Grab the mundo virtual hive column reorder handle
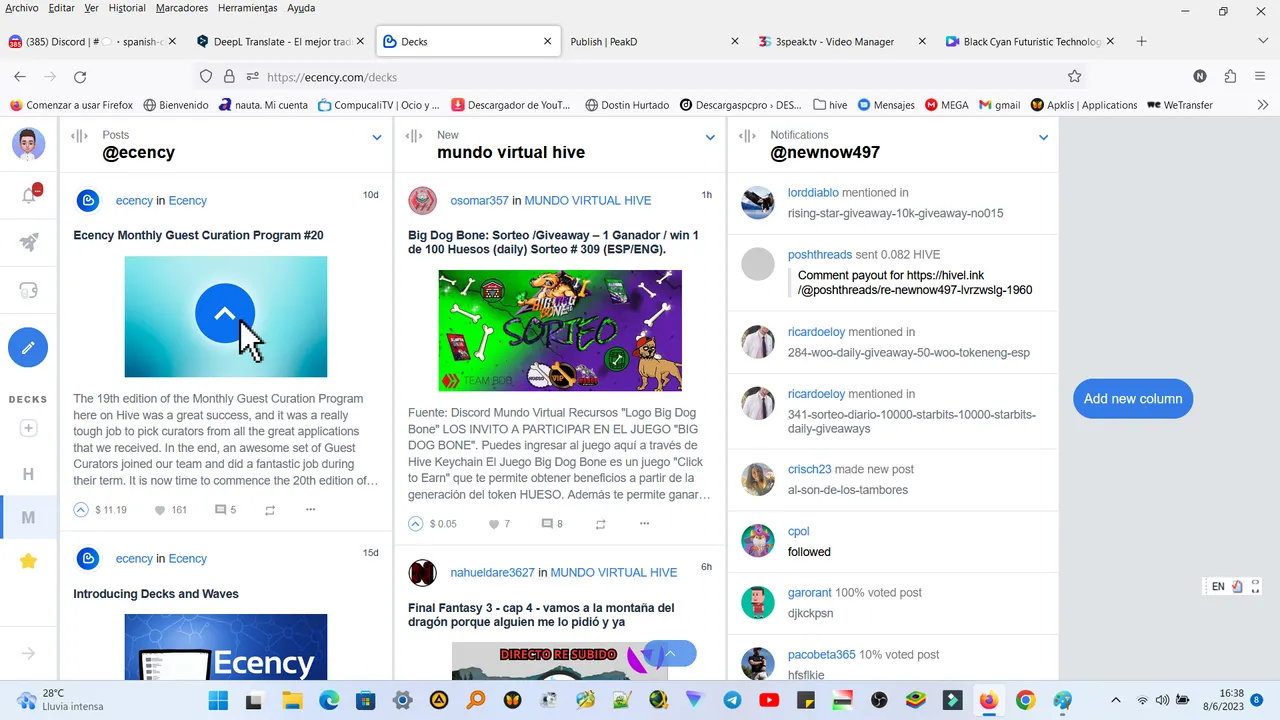Image resolution: width=1280 pixels, height=720 pixels. pos(414,136)
